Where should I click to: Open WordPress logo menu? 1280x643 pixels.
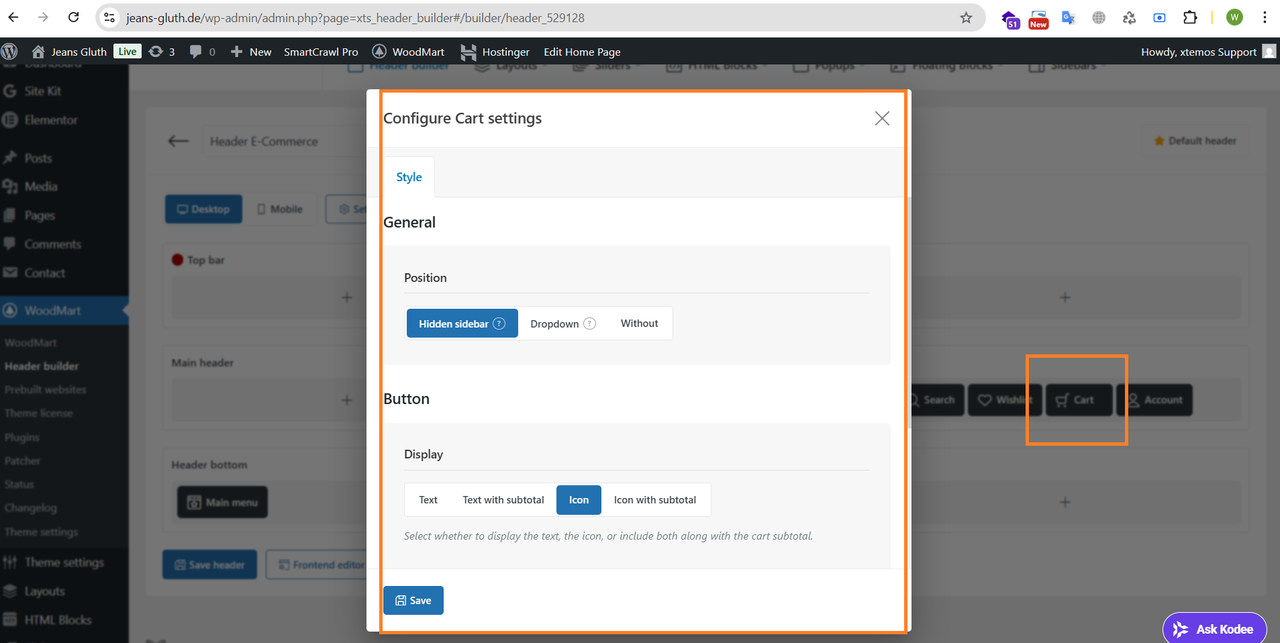pyautogui.click(x=10, y=52)
